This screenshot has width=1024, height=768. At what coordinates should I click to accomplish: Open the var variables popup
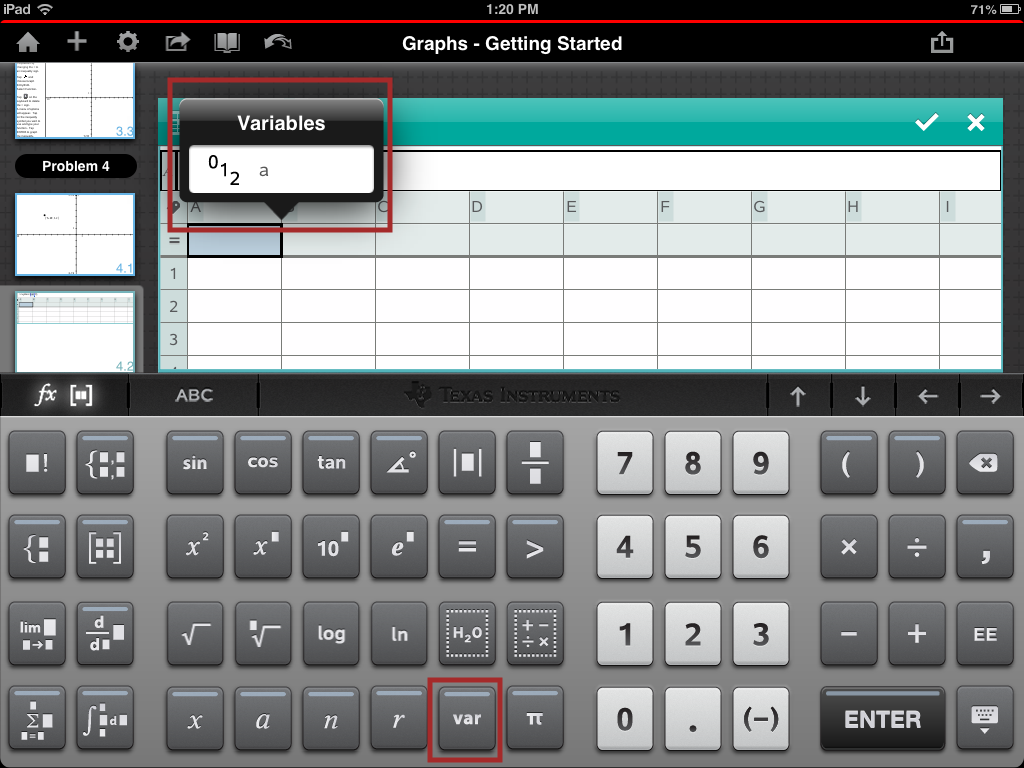pyautogui.click(x=467, y=718)
